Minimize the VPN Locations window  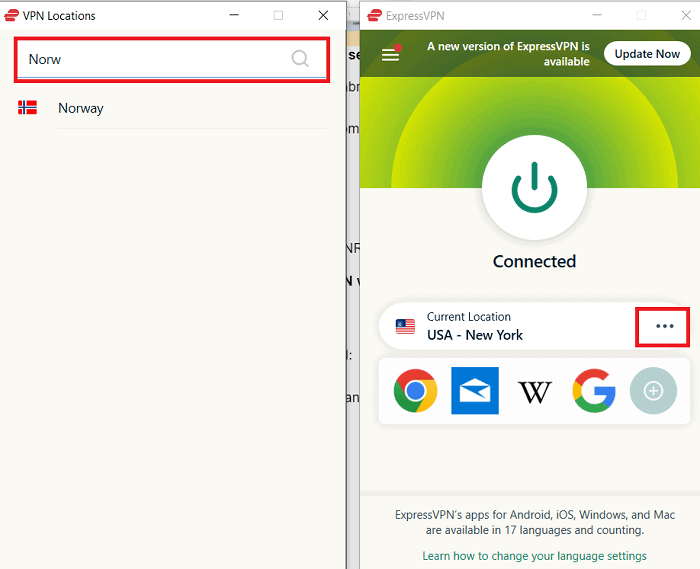(x=234, y=15)
